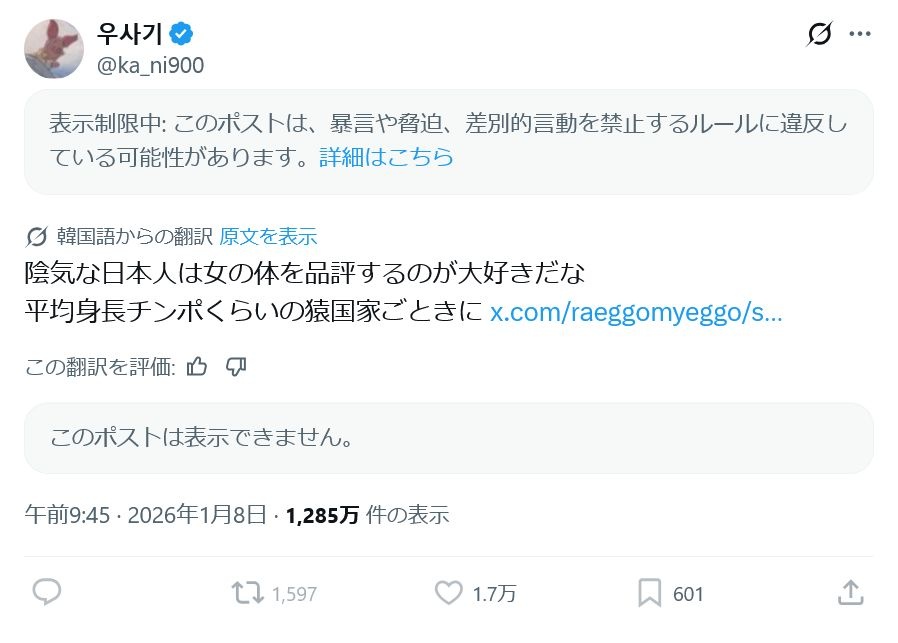Bookmark the post showing 601
Viewport: 898px width, 643px height.
pos(650,593)
